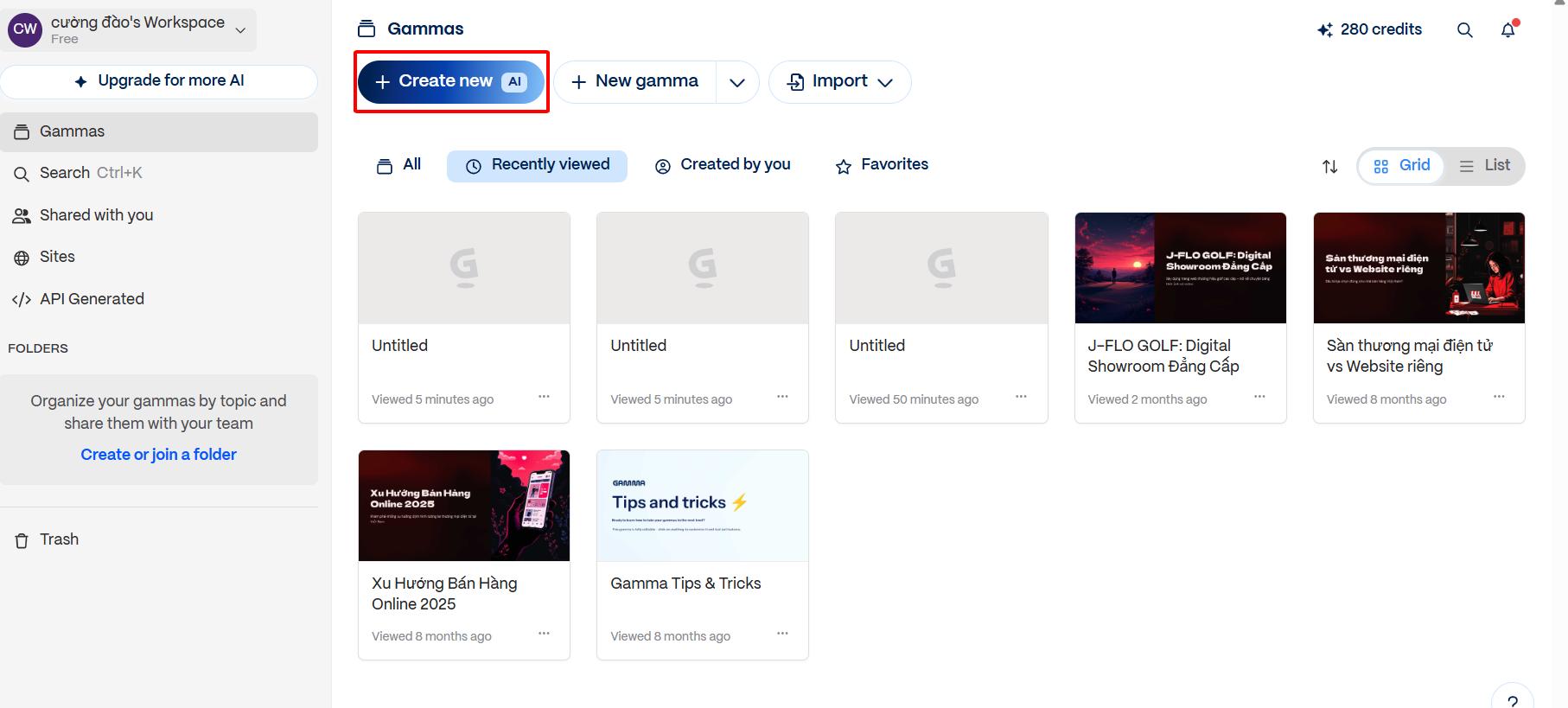
Task: Open options for Untitled viewed 50 minutes ago
Action: (1021, 397)
